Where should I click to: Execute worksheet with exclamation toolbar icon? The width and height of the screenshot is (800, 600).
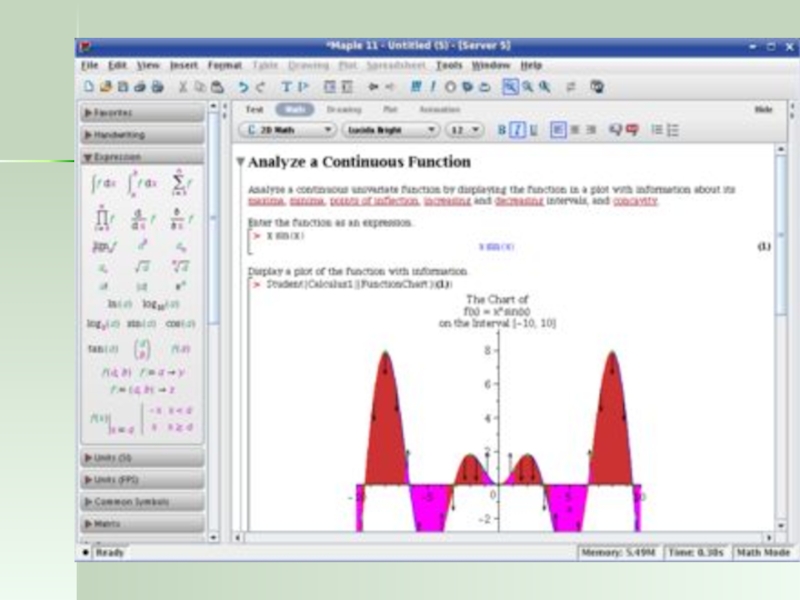[x=433, y=87]
